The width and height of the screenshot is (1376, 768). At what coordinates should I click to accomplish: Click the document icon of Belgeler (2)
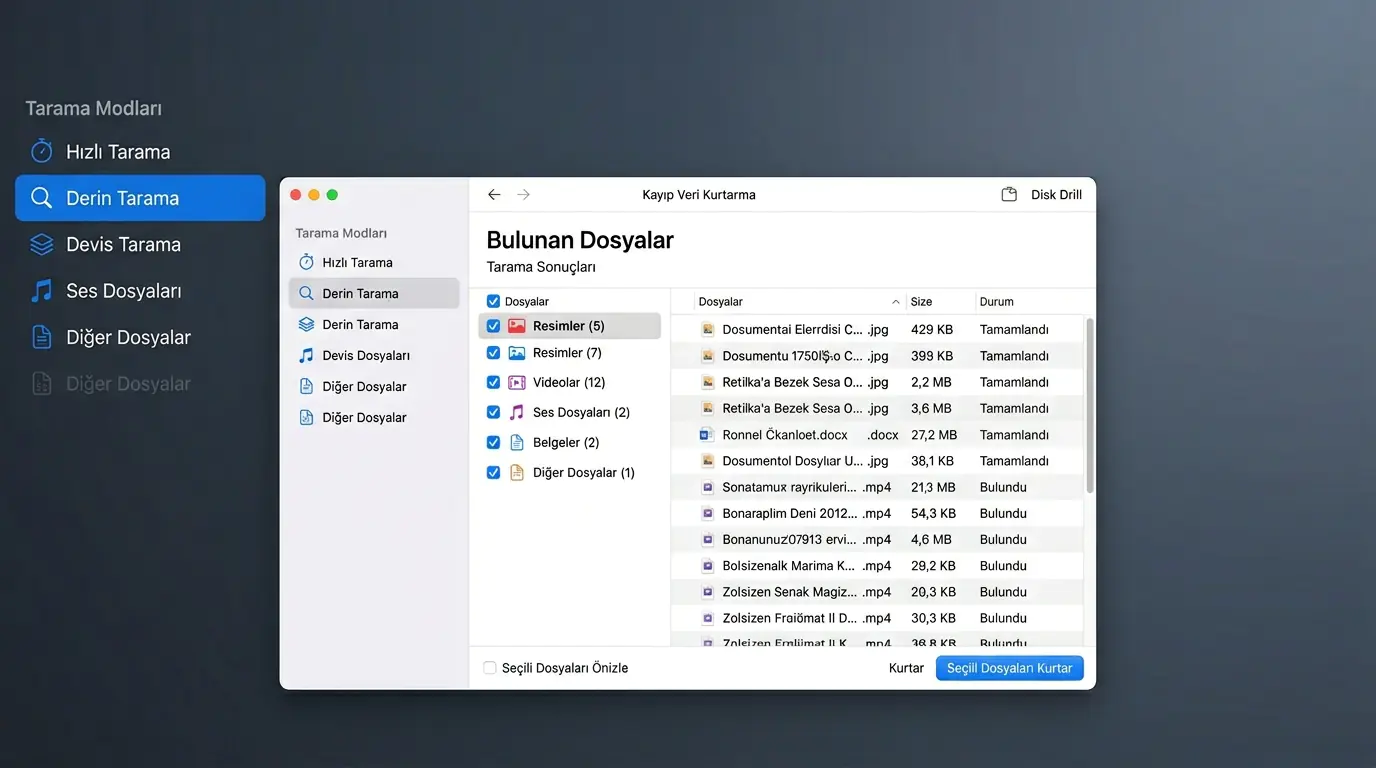516,442
